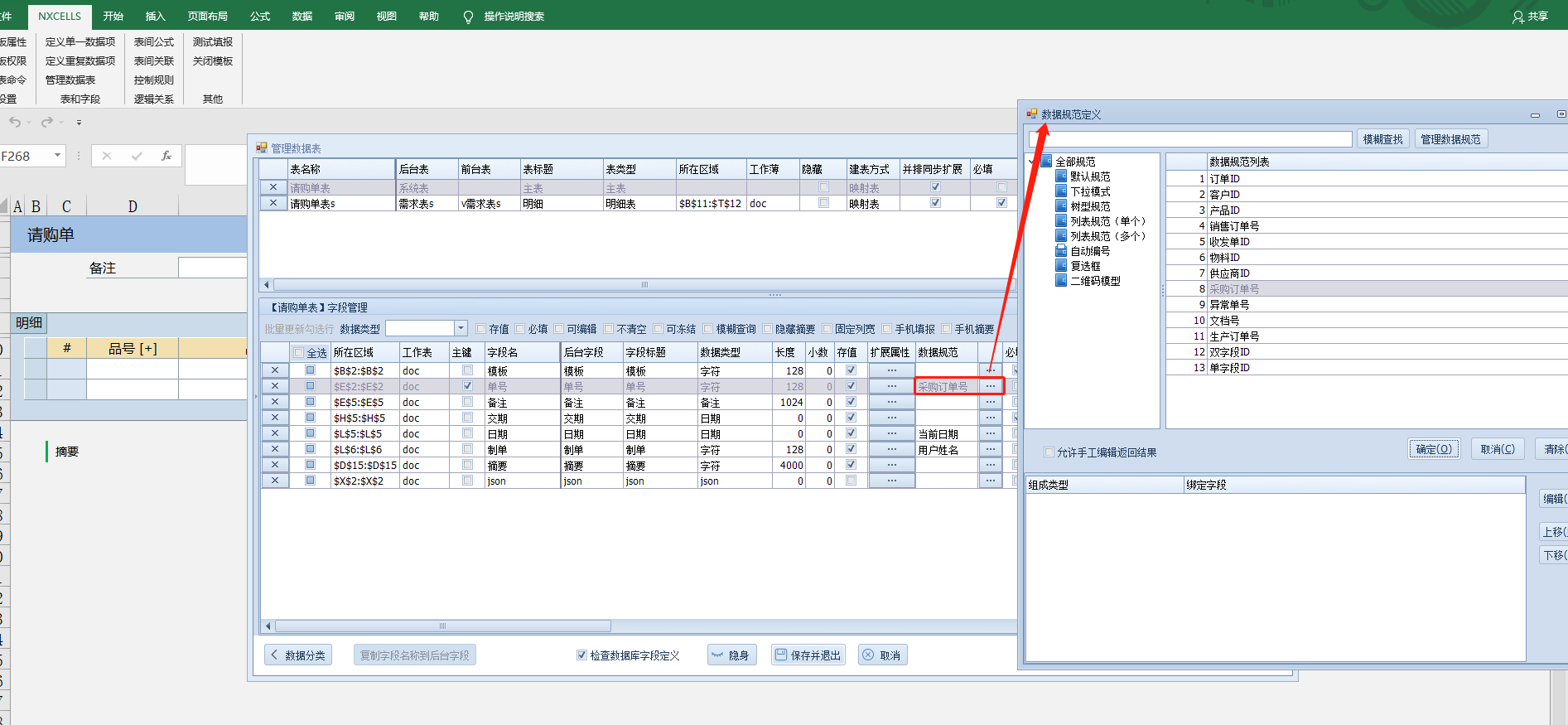Open the 数据类型 dropdown
The image size is (1568, 725).
click(461, 328)
